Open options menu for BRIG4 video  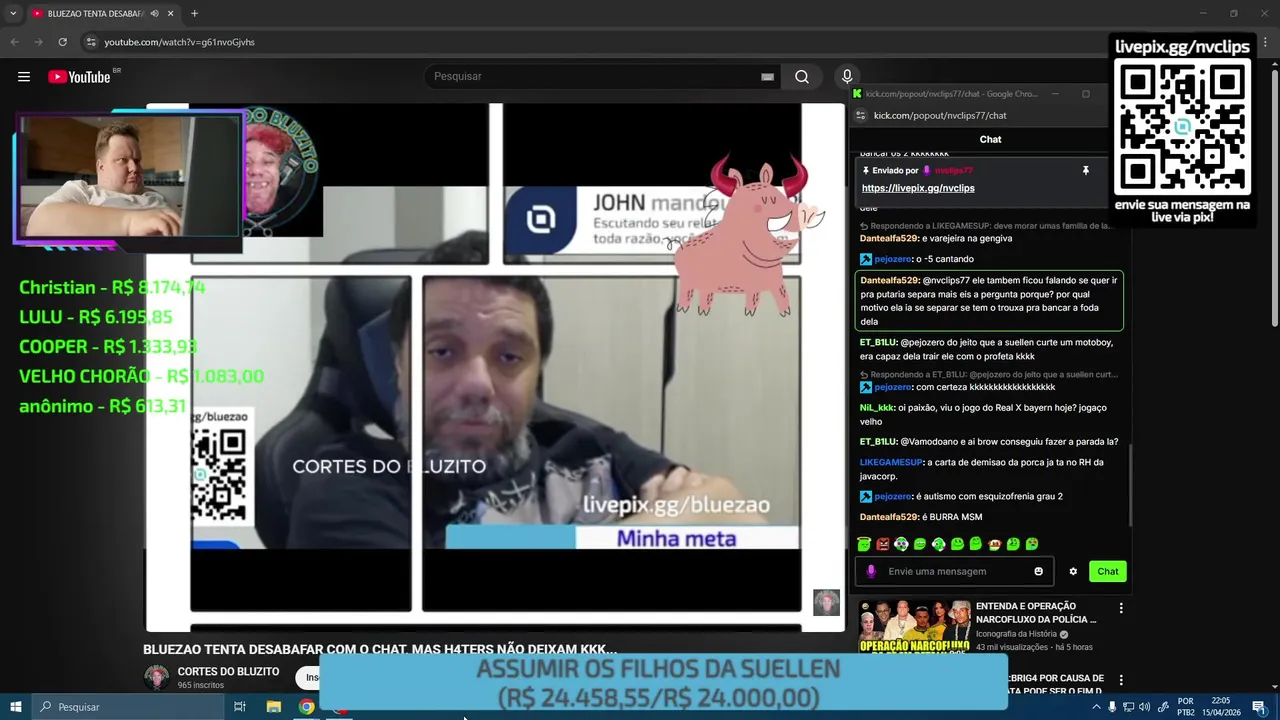(1121, 680)
